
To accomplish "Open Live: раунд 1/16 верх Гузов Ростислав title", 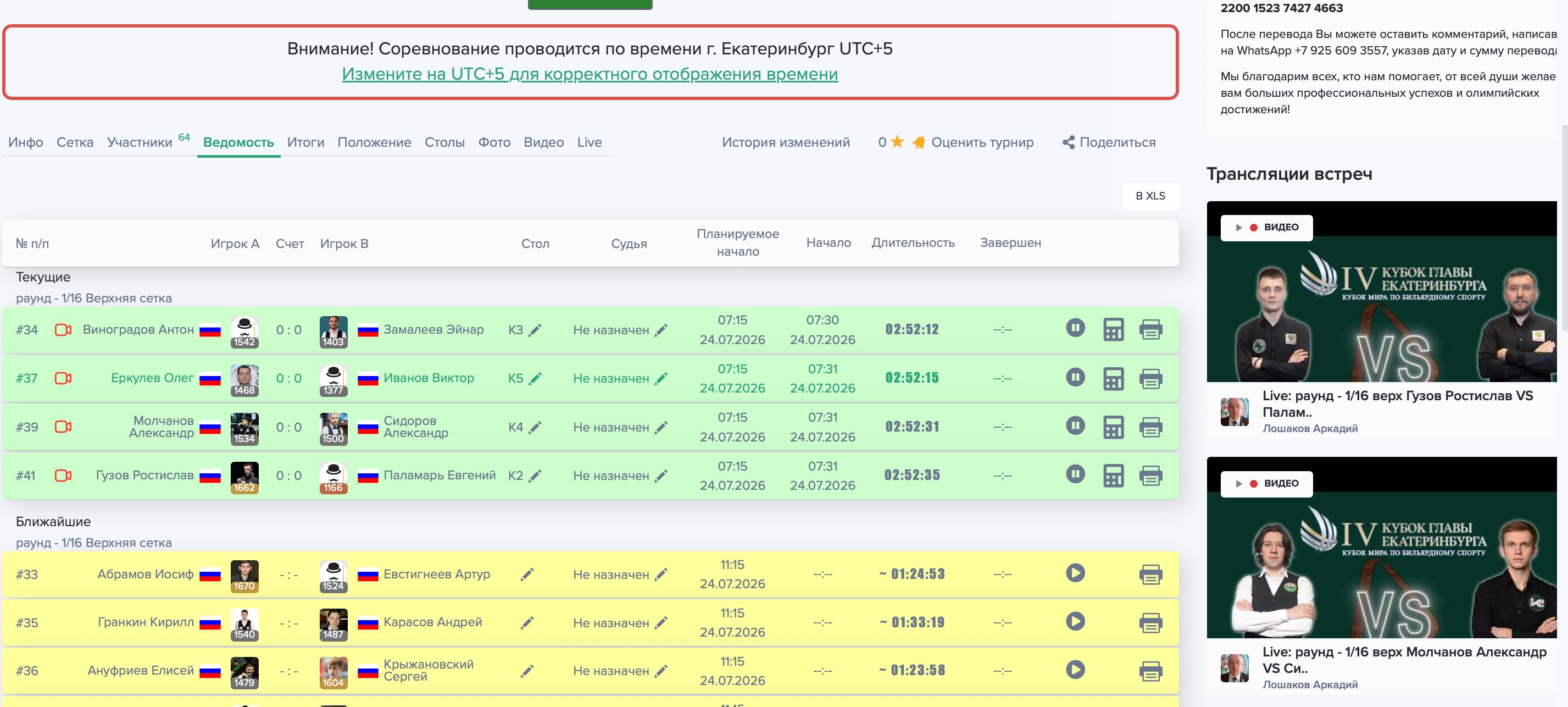I will tap(1398, 404).
